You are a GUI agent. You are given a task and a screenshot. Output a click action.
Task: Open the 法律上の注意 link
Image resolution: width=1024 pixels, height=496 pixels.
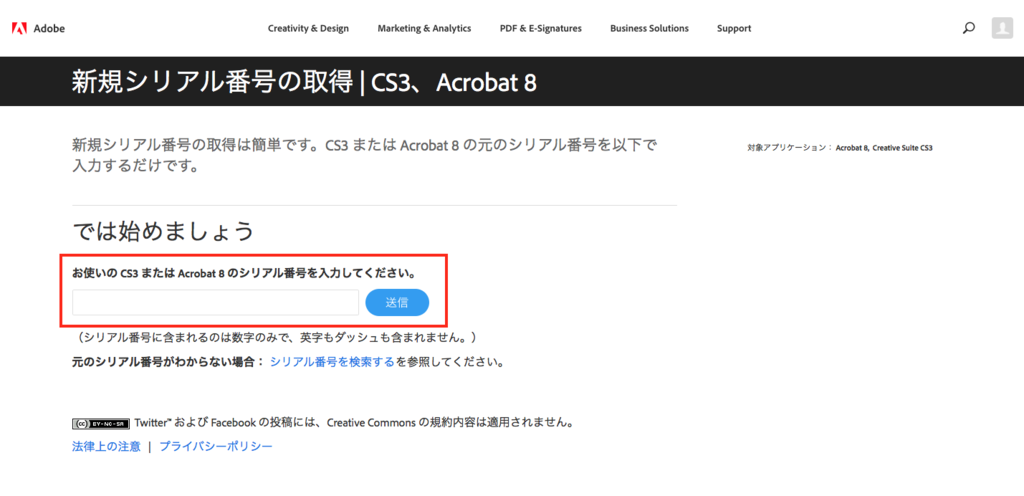[x=106, y=446]
